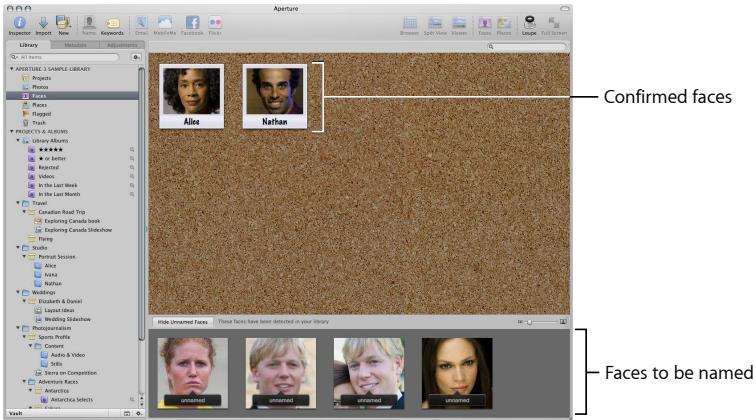Viewport: 756px width, 420px height.
Task: Hide the unnamed faces panel
Action: coord(183,322)
